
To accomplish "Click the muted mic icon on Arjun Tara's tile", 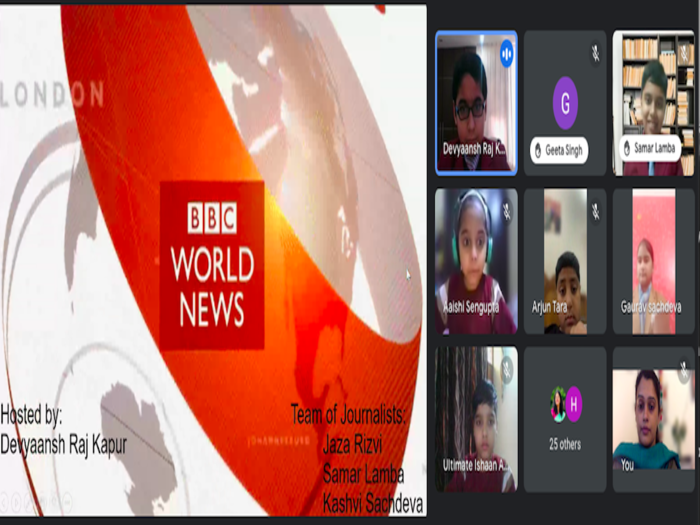I will [595, 212].
